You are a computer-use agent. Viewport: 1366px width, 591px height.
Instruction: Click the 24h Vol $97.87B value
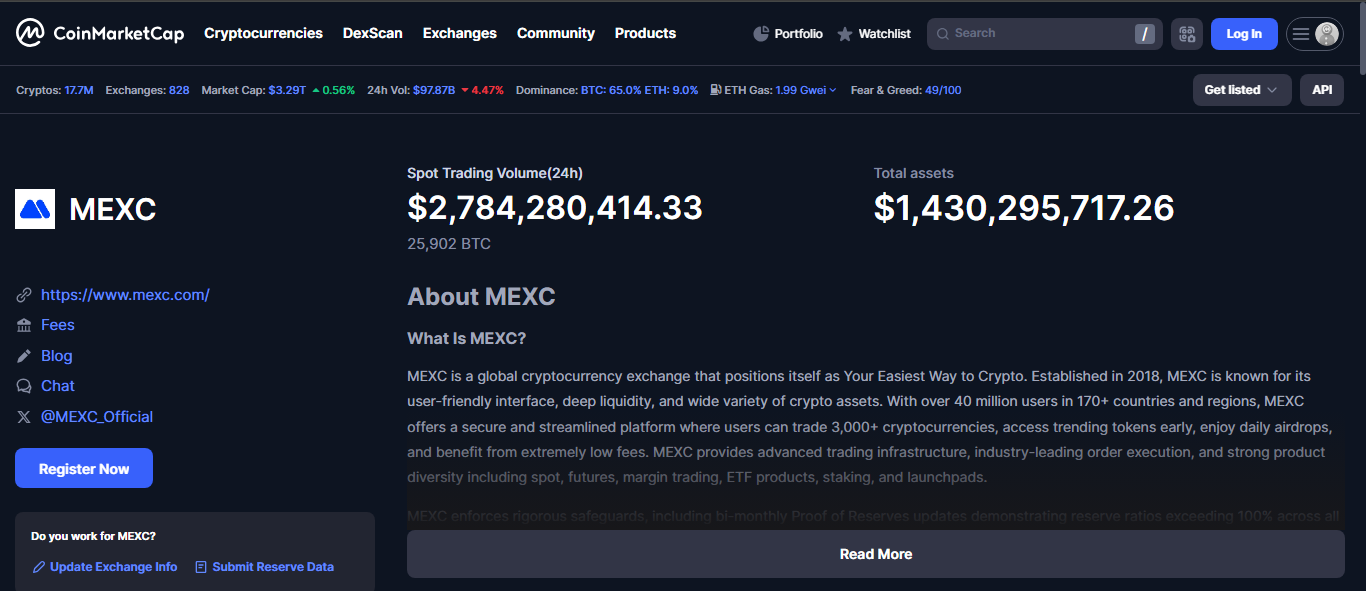click(x=434, y=90)
